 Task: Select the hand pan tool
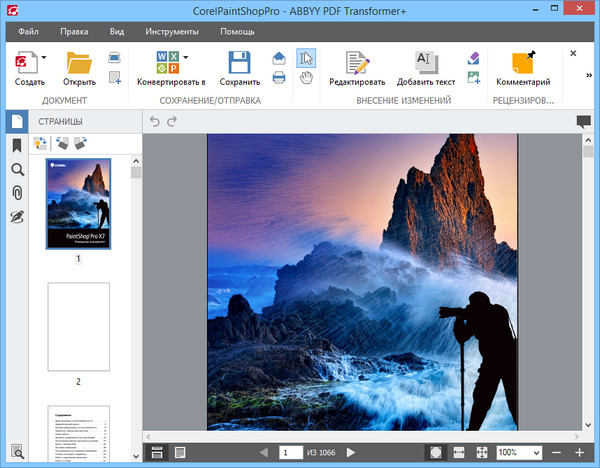point(307,78)
